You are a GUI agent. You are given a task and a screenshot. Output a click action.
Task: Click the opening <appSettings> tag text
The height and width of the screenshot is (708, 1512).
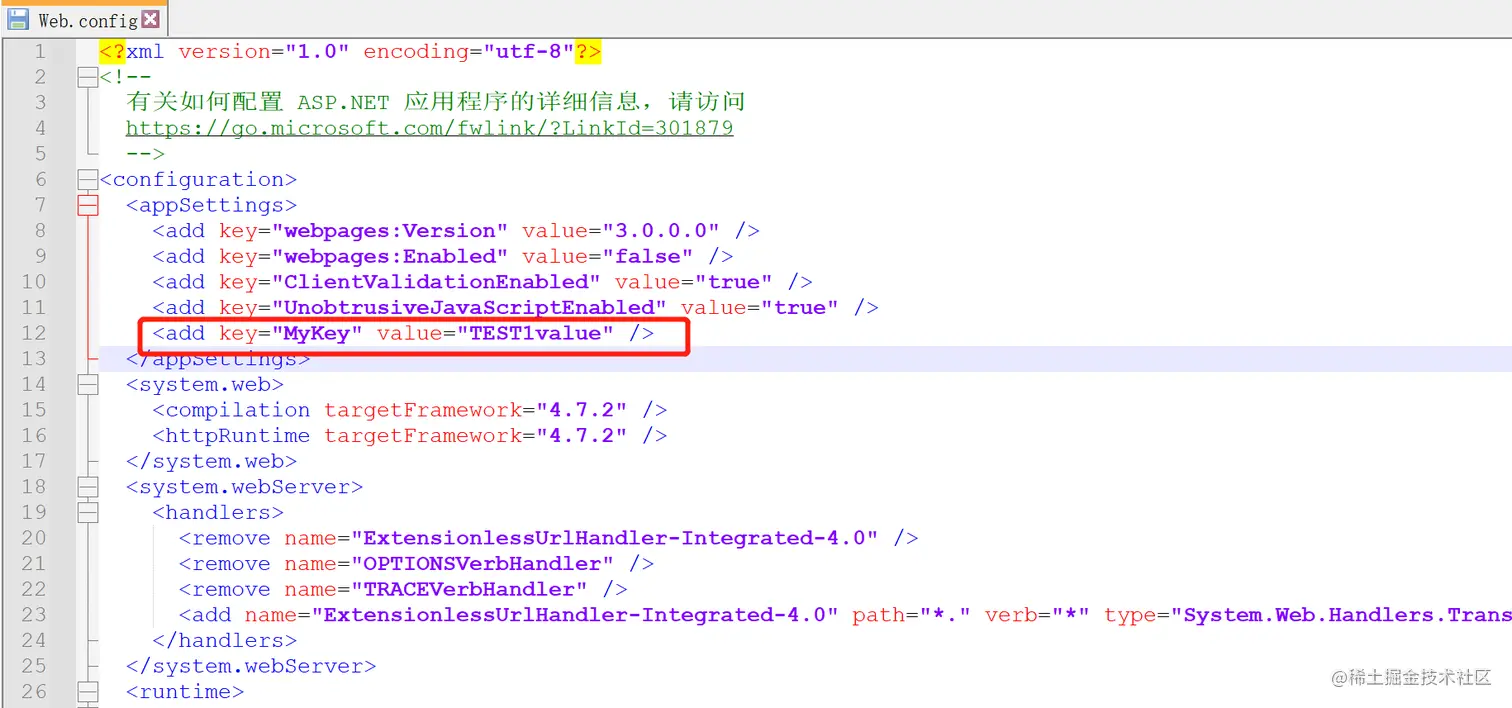tap(211, 205)
